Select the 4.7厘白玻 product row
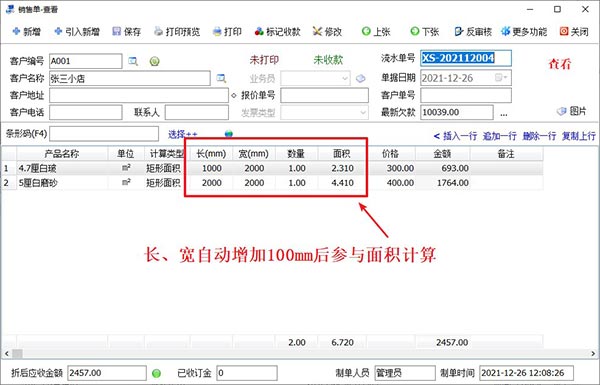Screen dimensions: 600x385 pos(272,168)
